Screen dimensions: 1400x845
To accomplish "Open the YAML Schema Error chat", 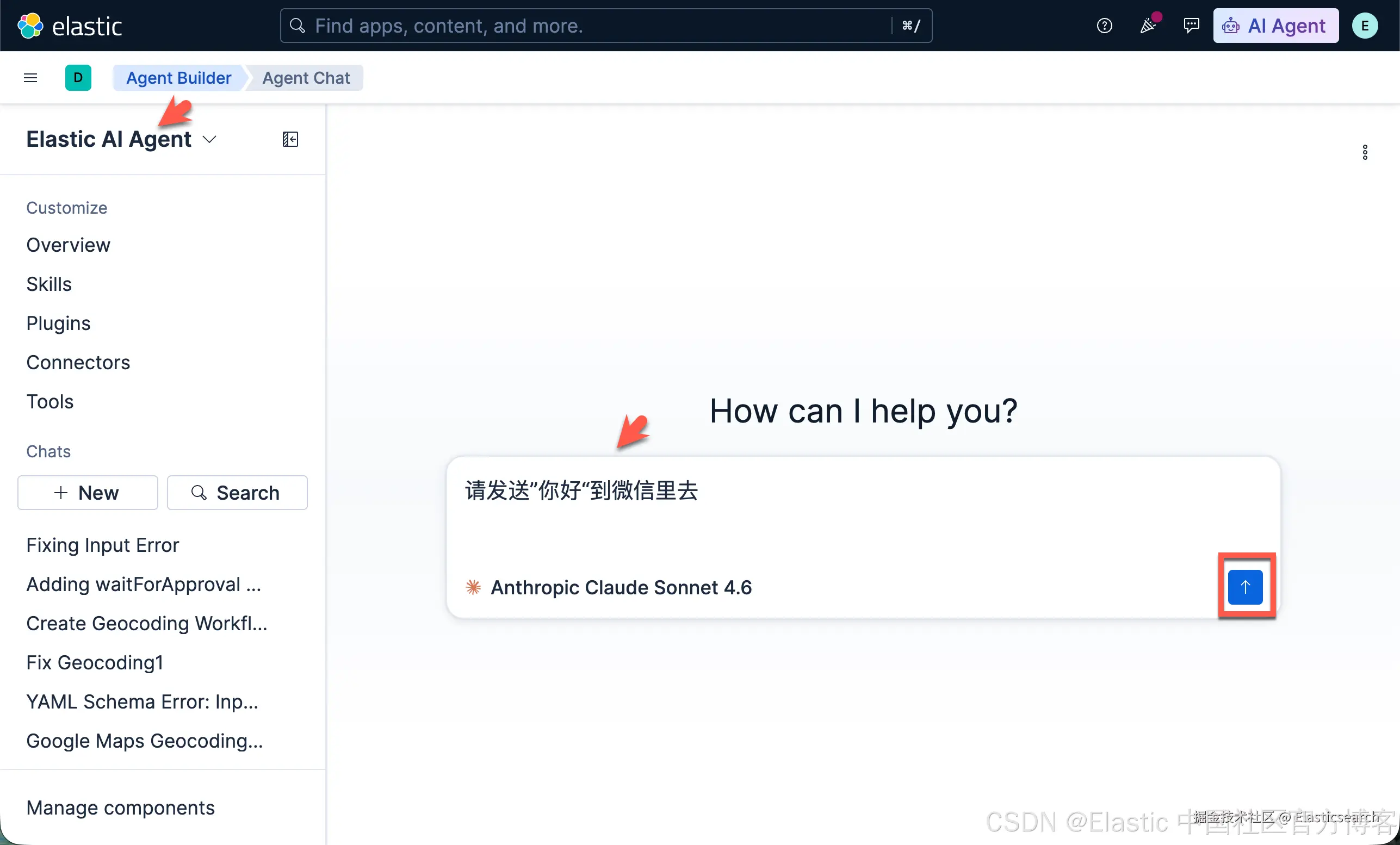I will point(142,702).
